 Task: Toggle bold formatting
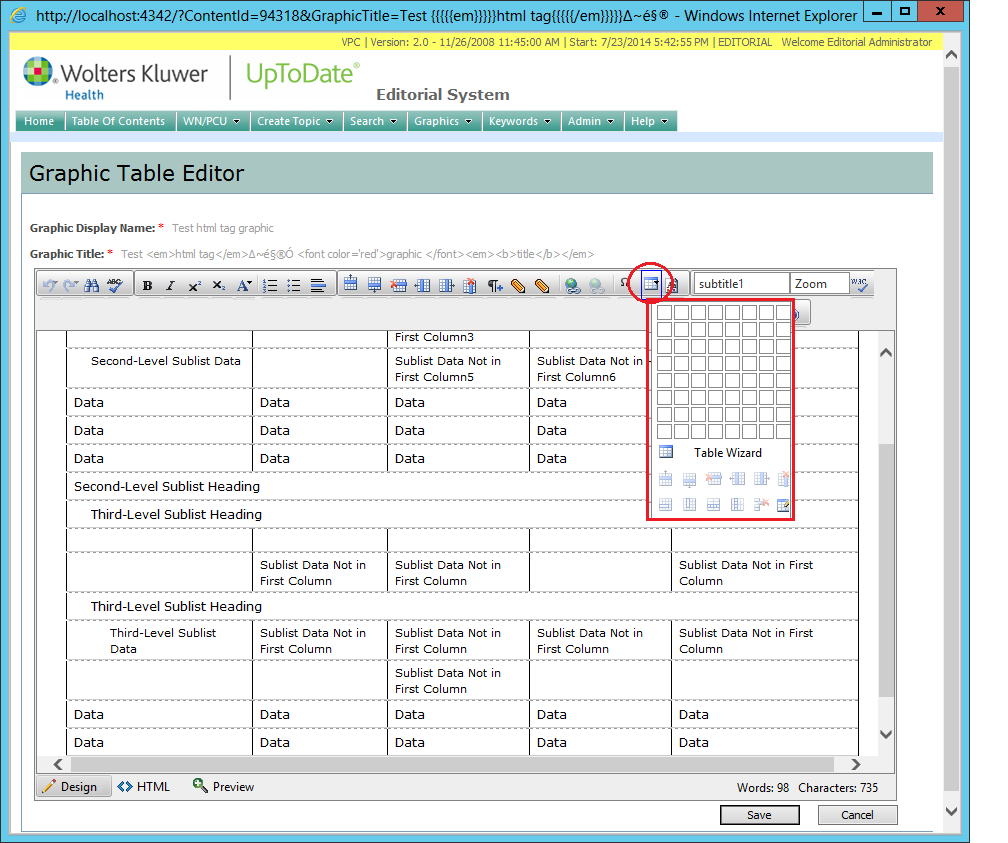[147, 286]
